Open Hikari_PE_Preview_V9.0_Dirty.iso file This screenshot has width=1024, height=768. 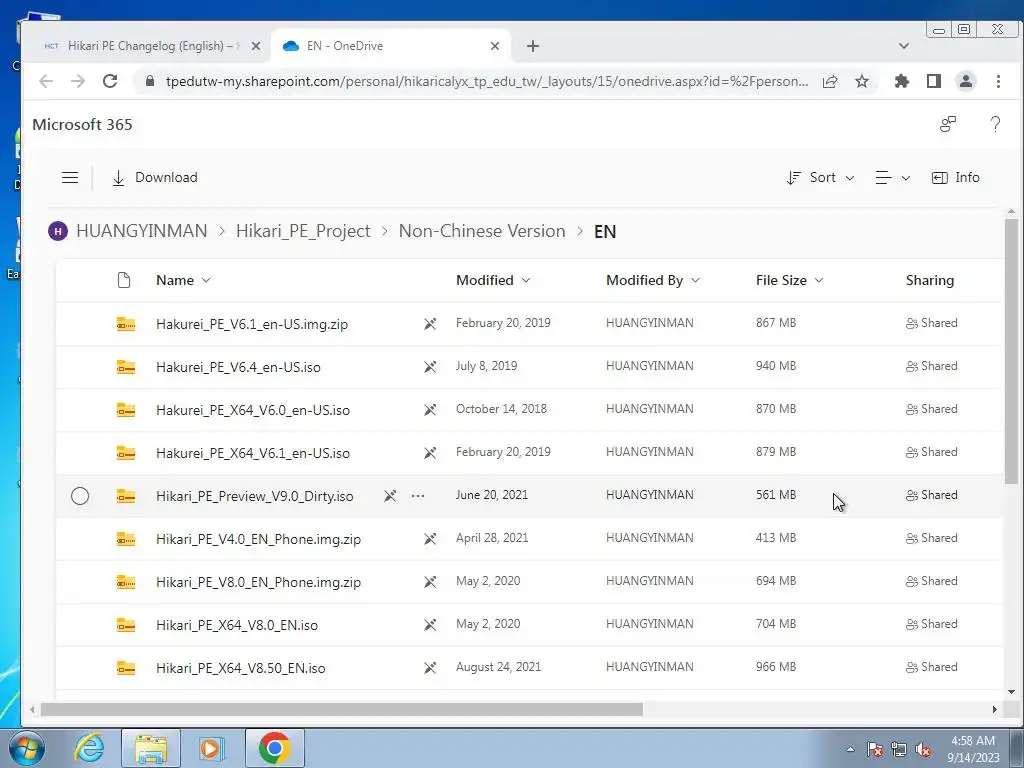coord(255,496)
